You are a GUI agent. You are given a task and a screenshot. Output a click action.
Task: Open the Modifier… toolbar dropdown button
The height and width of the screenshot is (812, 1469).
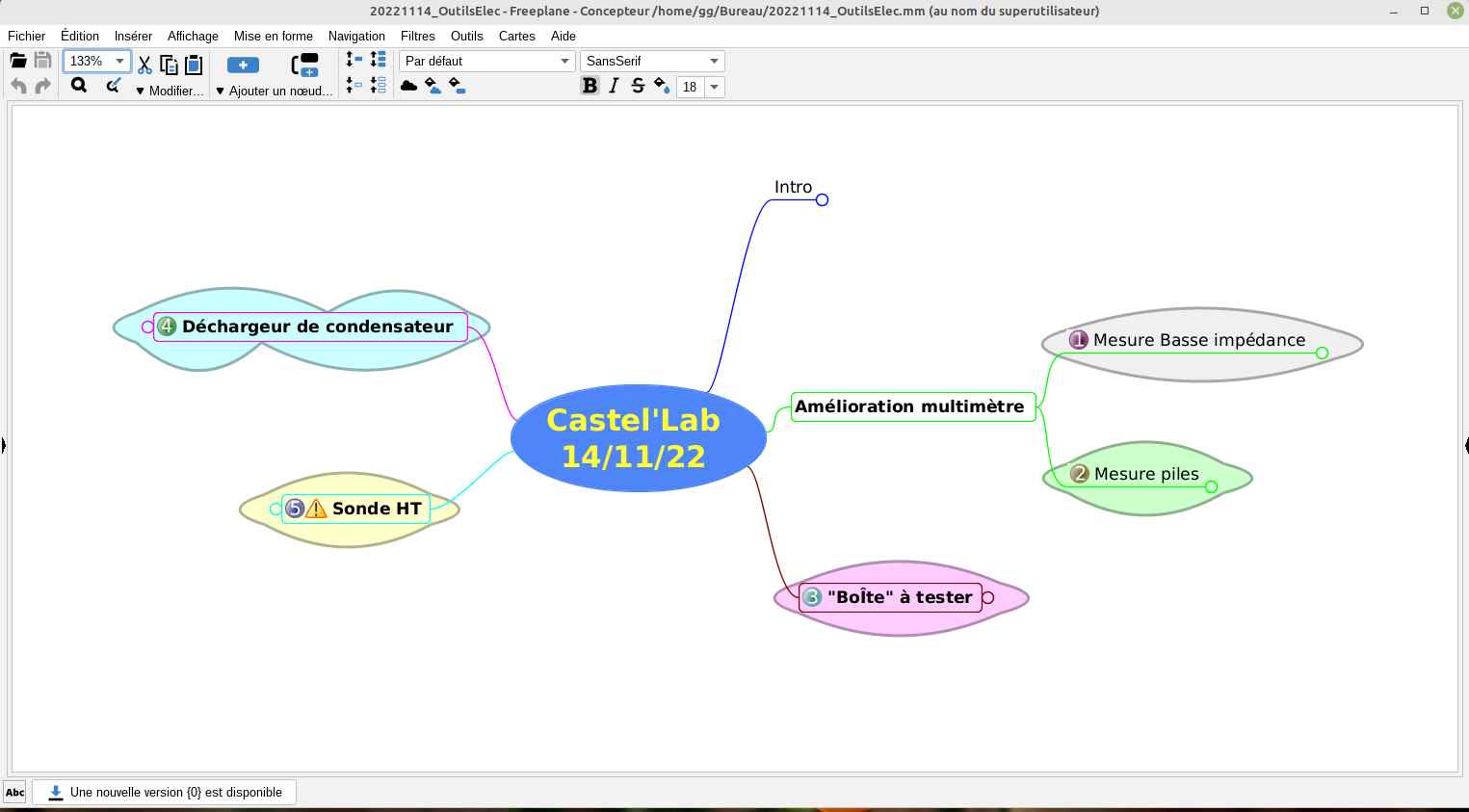[x=170, y=91]
